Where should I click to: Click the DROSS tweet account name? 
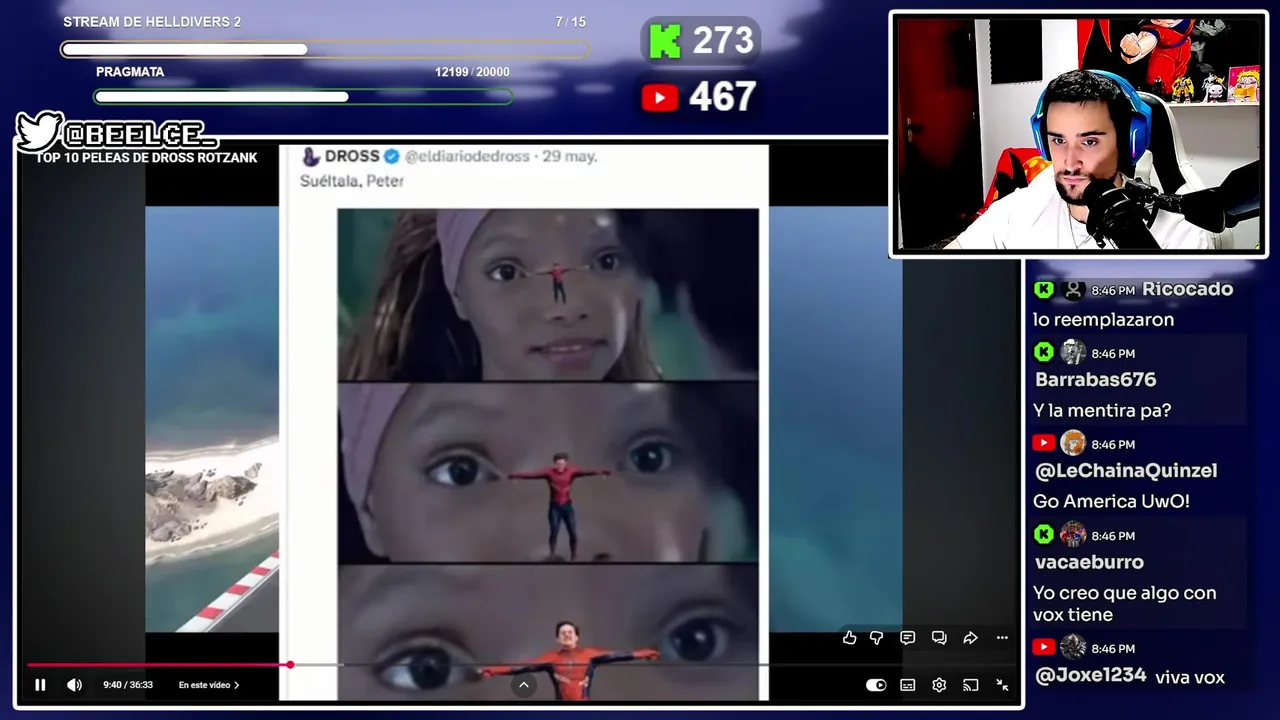point(352,156)
